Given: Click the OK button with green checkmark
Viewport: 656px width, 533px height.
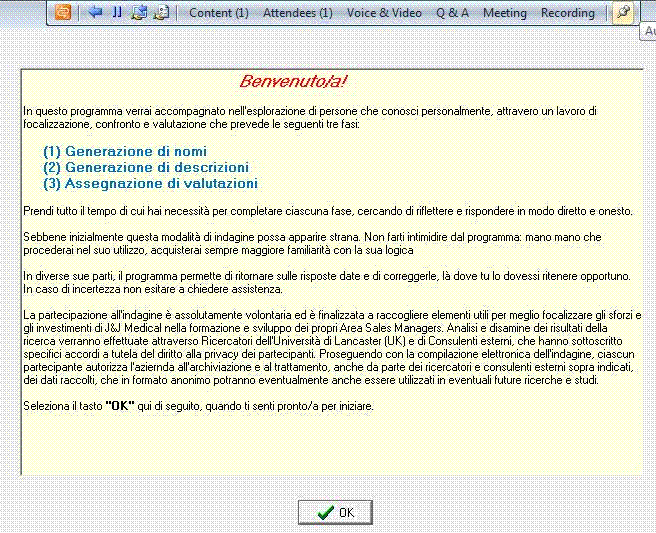Looking at the screenshot, I should pyautogui.click(x=335, y=512).
